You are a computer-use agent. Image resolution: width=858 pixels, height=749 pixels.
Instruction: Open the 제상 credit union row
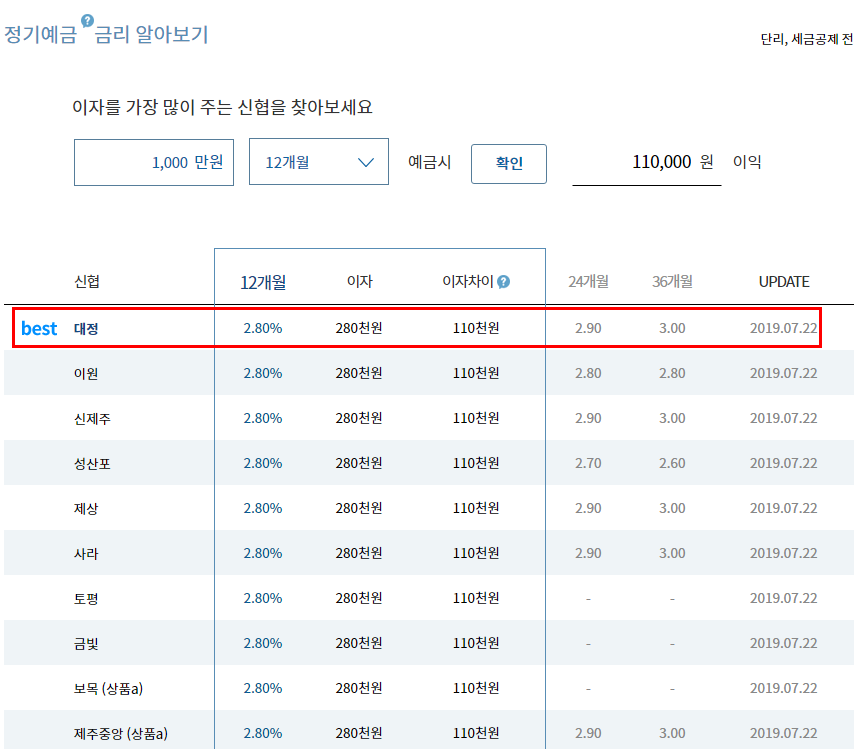click(428, 508)
